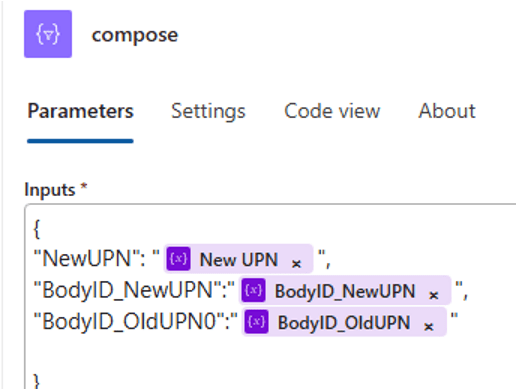Select the New UPN dynamic token
The width and height of the screenshot is (516, 389).
click(x=238, y=259)
